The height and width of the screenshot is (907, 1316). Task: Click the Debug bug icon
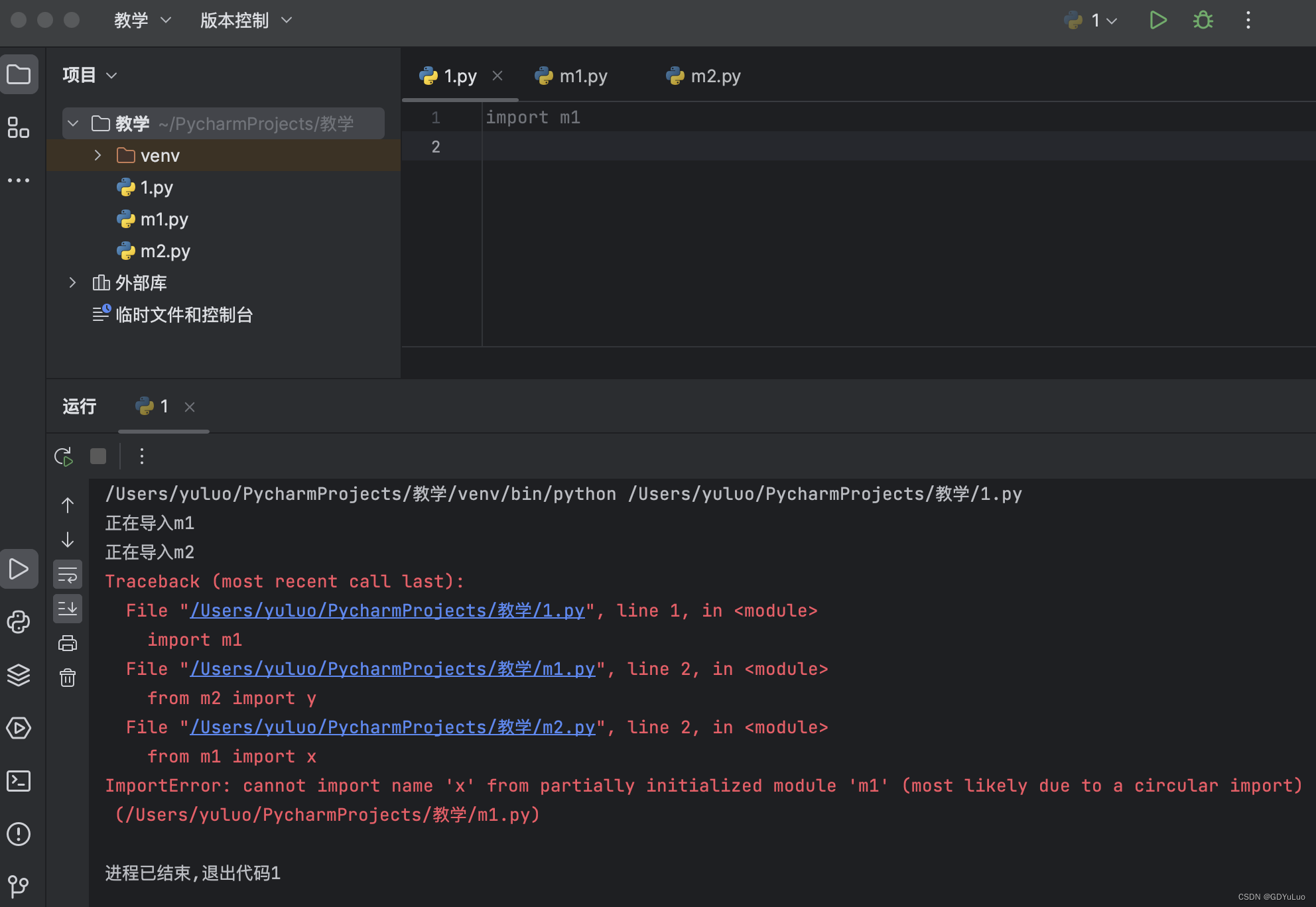coord(1203,21)
